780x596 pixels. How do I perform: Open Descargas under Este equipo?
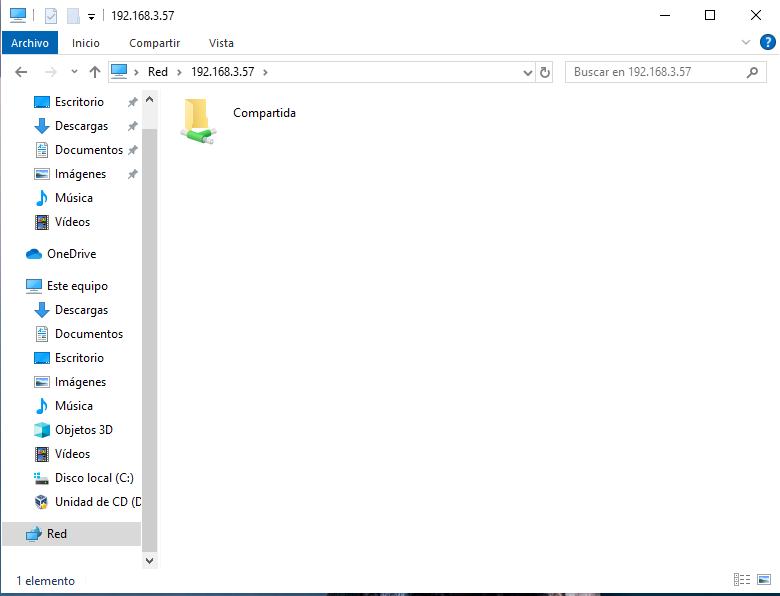point(72,310)
